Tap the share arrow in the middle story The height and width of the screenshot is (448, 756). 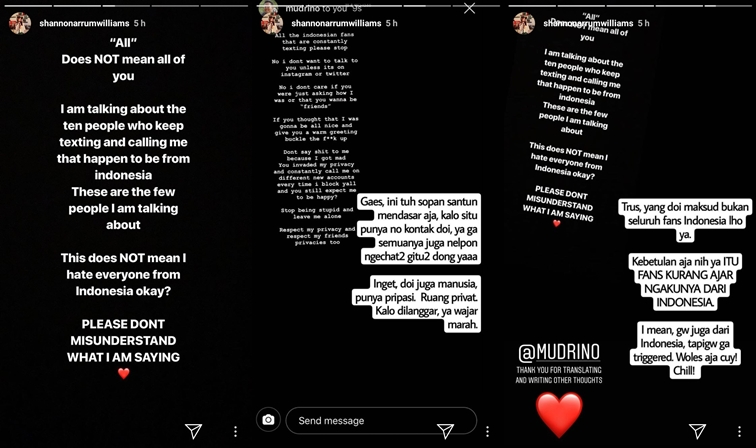pos(445,431)
